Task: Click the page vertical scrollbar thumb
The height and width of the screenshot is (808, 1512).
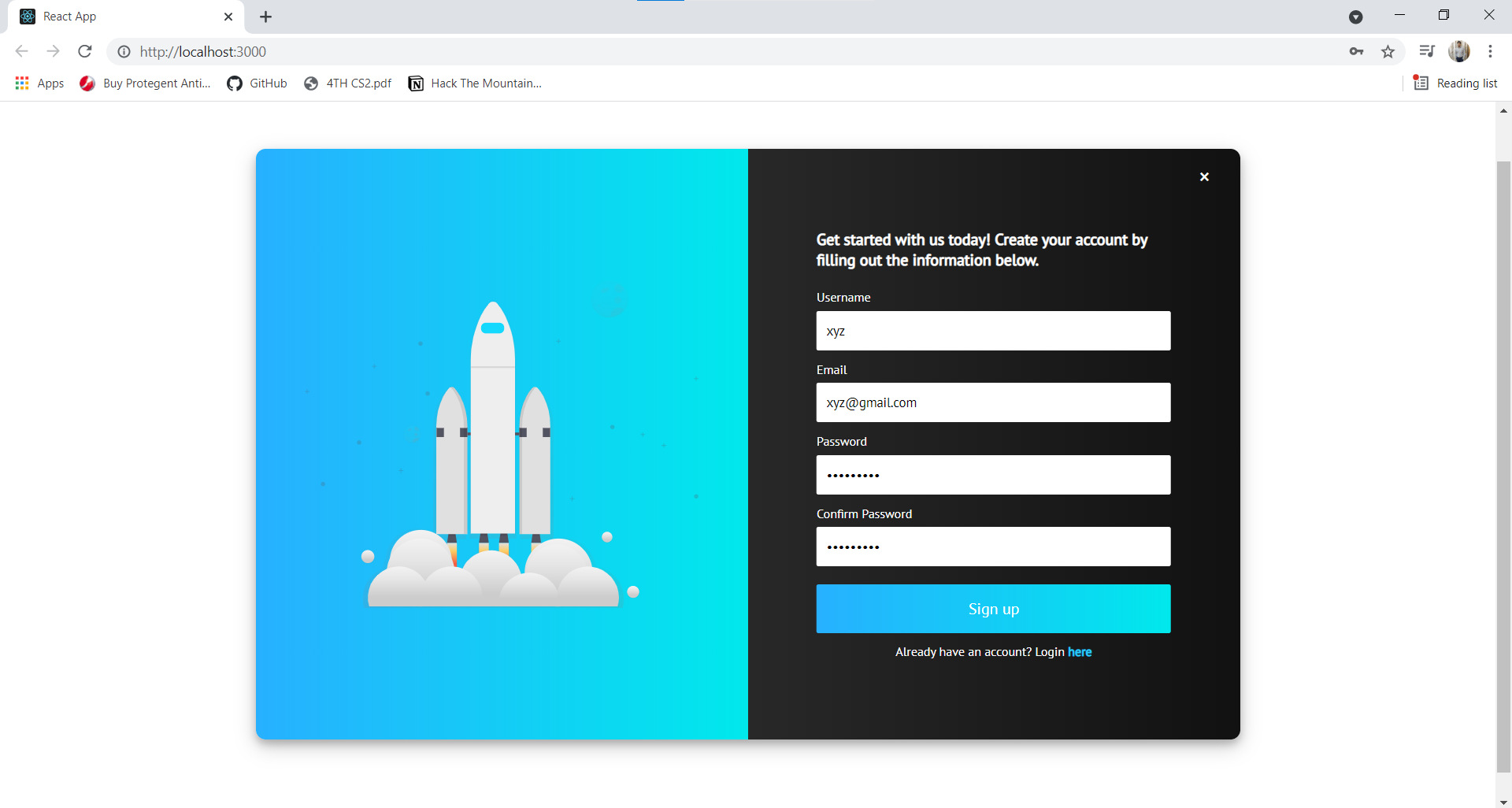Action: point(1503,466)
